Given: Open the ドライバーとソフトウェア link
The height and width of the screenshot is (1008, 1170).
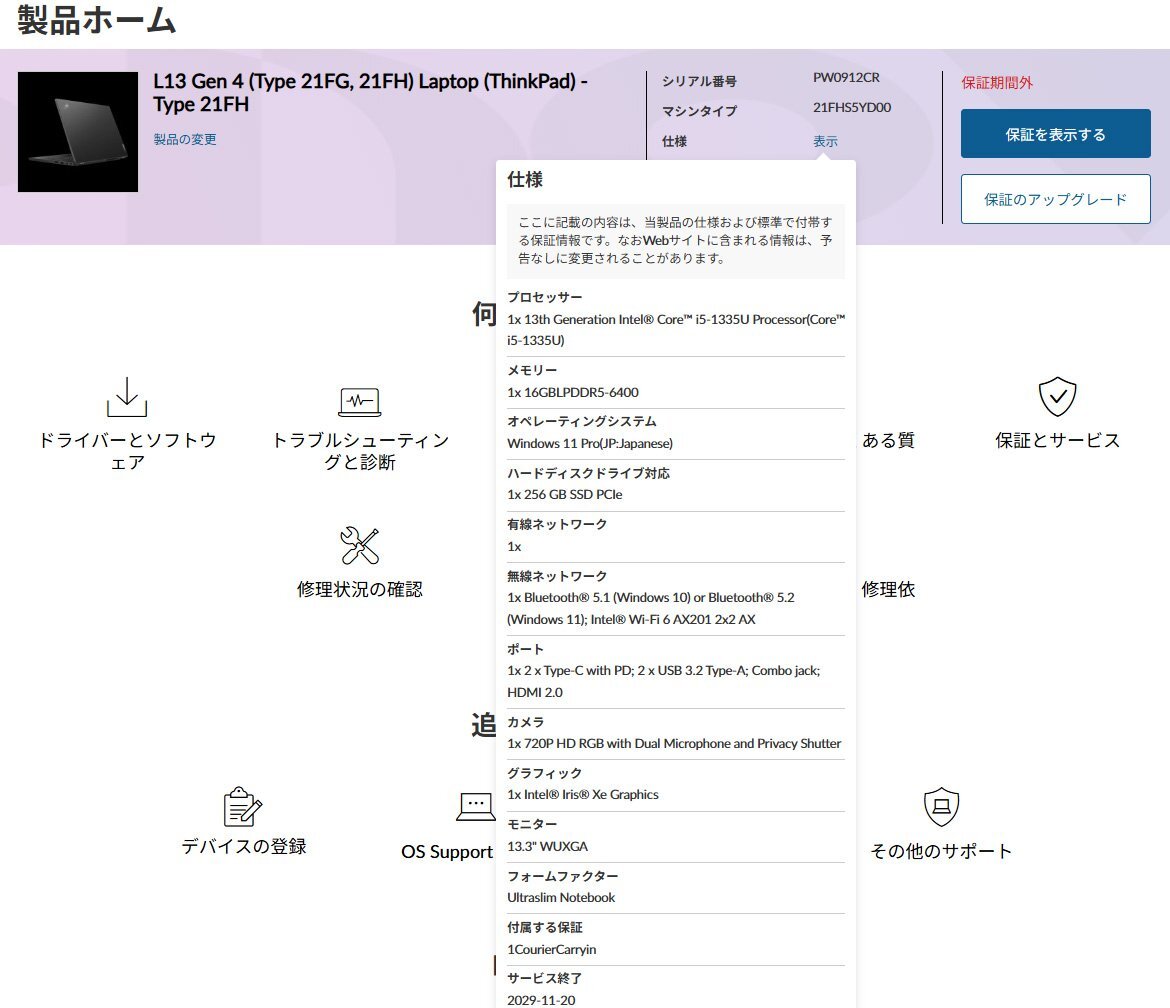Looking at the screenshot, I should (127, 451).
